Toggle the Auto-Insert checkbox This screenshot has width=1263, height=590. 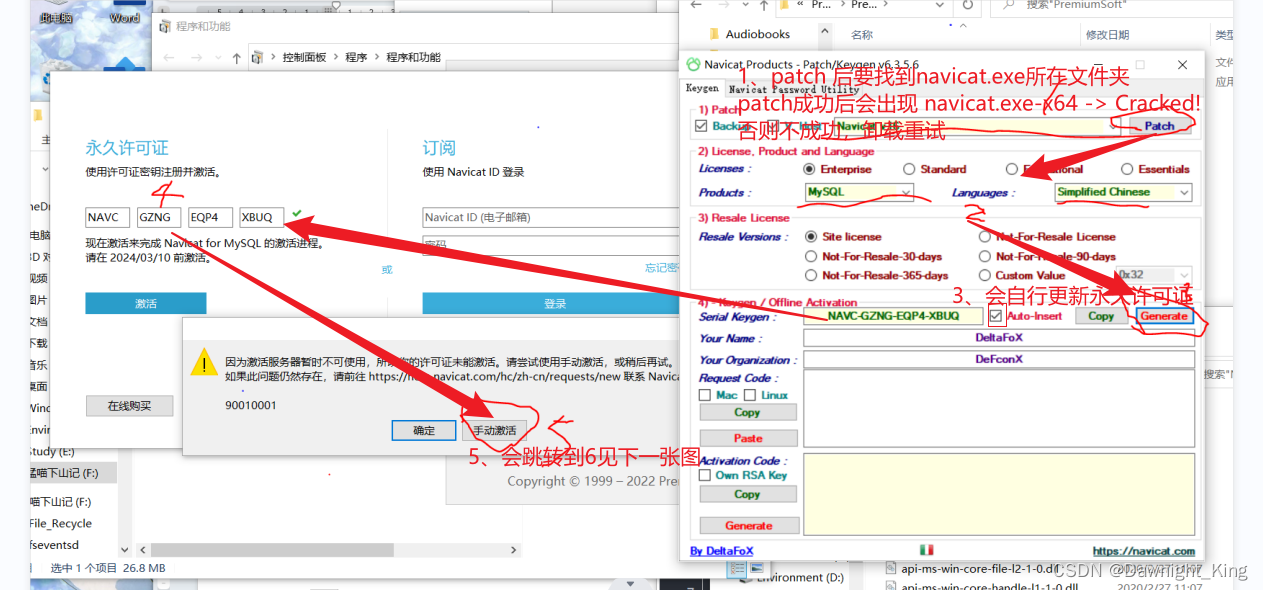tap(996, 316)
